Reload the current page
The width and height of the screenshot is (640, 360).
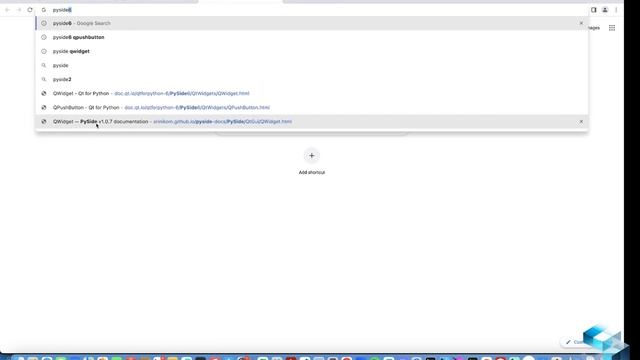pos(30,10)
